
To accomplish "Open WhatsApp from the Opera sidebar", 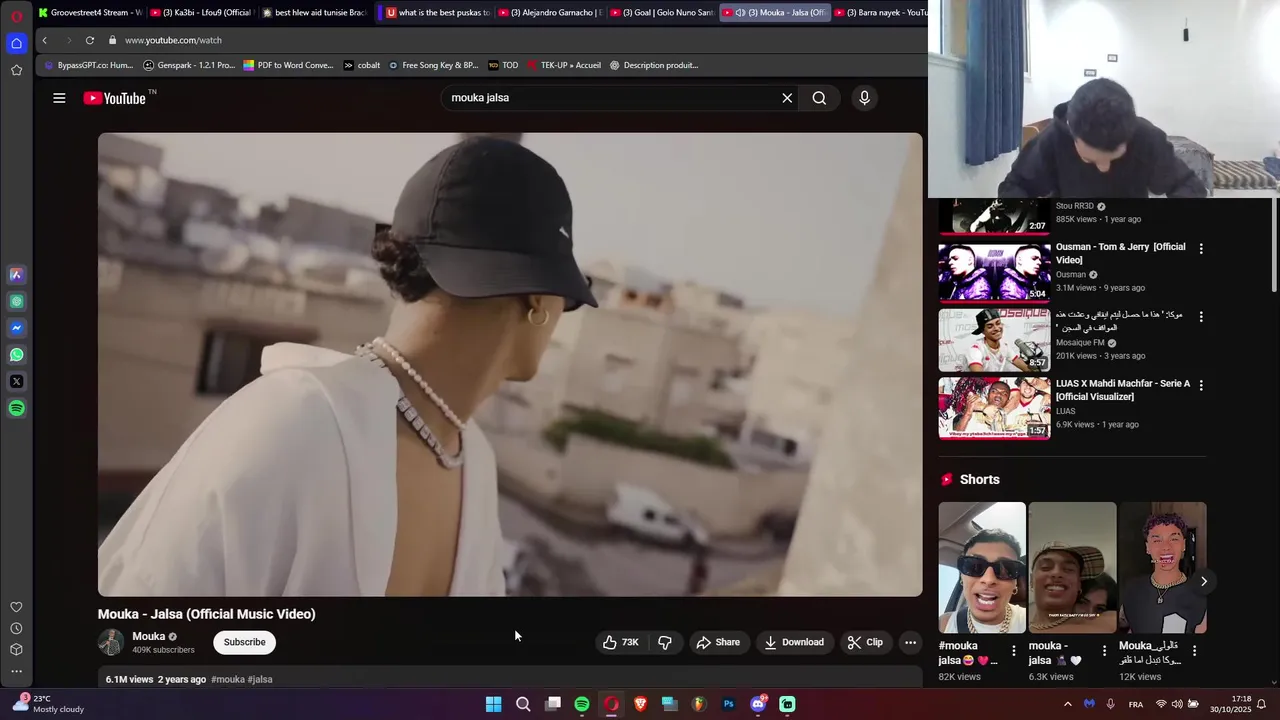I will coord(16,355).
